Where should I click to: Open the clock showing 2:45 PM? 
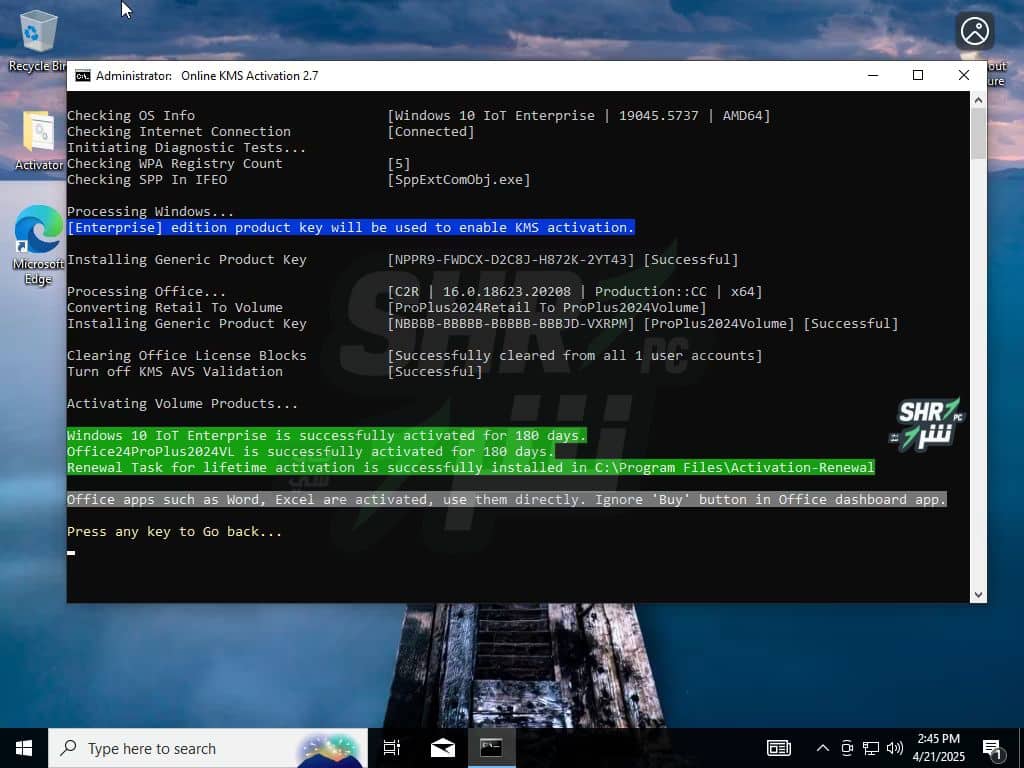[938, 748]
